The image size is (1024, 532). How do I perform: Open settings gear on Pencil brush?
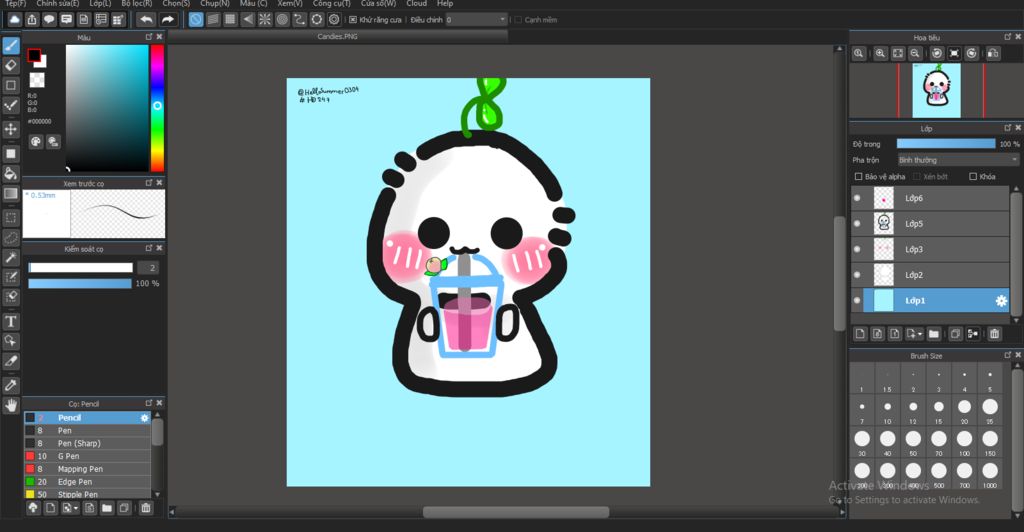coord(144,418)
